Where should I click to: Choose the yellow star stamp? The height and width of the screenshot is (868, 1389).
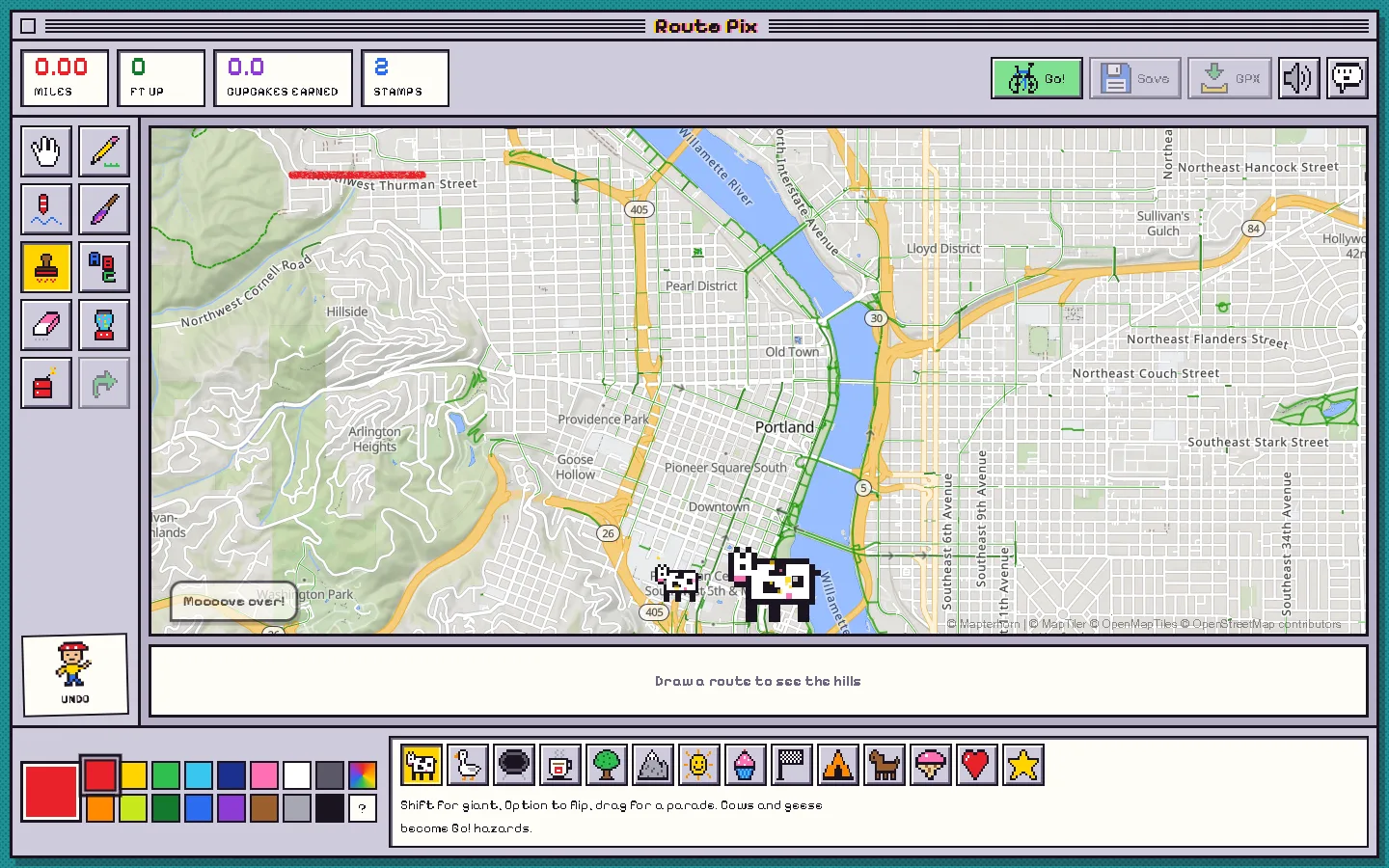1023,765
